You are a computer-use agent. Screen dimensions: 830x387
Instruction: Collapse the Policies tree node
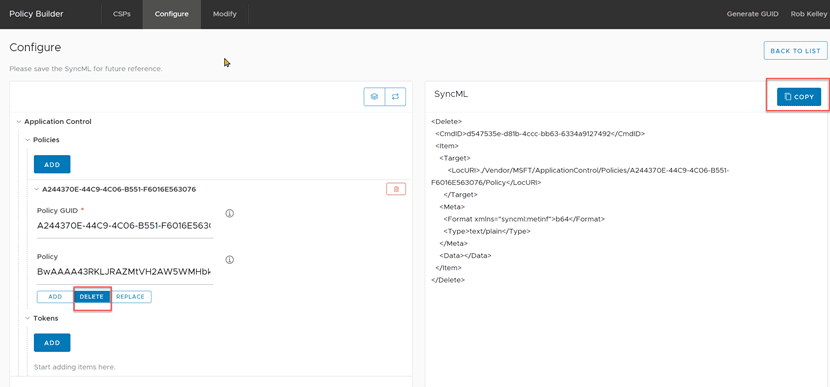pos(28,140)
